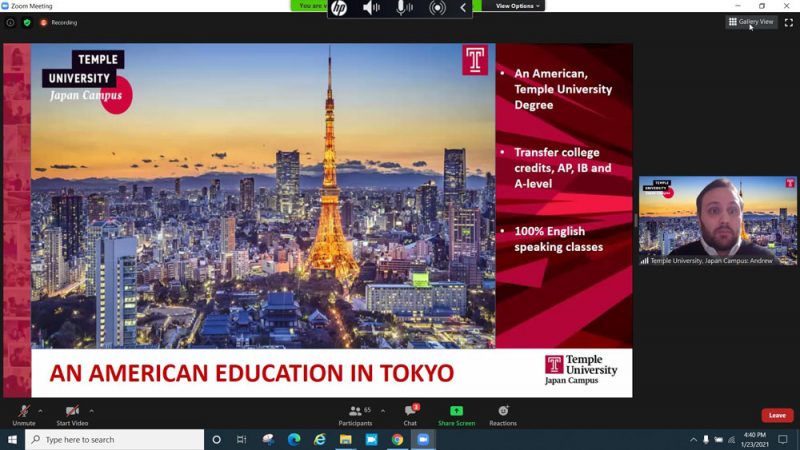
Task: Click the audio broadcast icon in HP overlay
Action: click(437, 8)
